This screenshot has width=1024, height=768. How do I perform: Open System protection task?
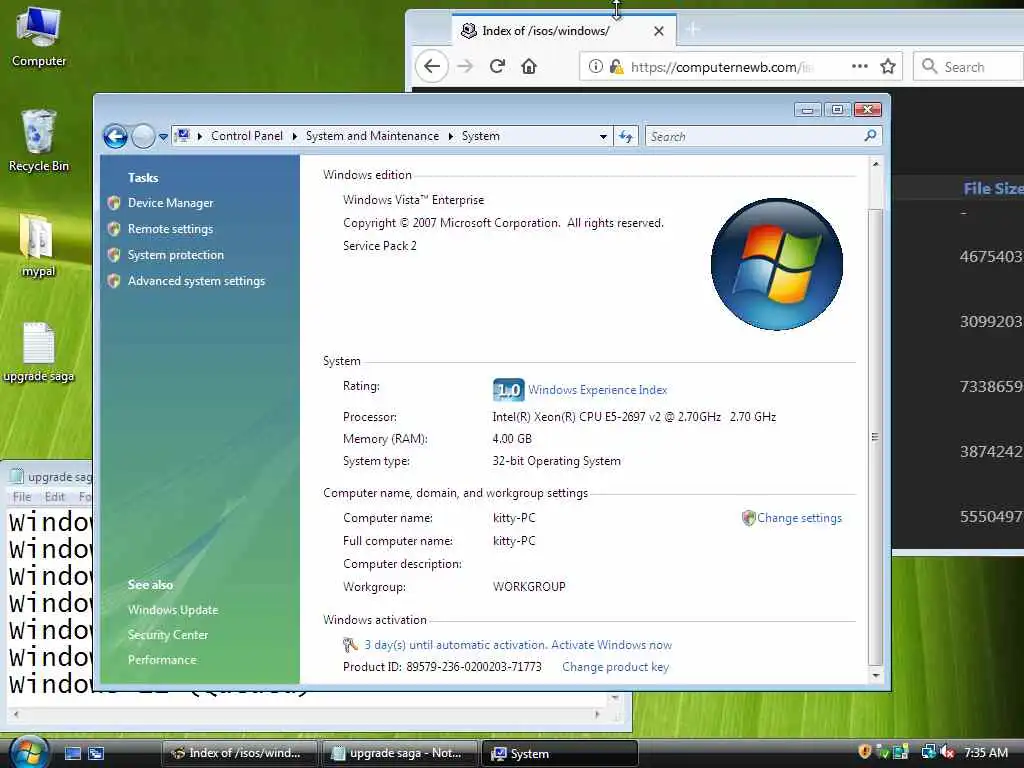[176, 255]
